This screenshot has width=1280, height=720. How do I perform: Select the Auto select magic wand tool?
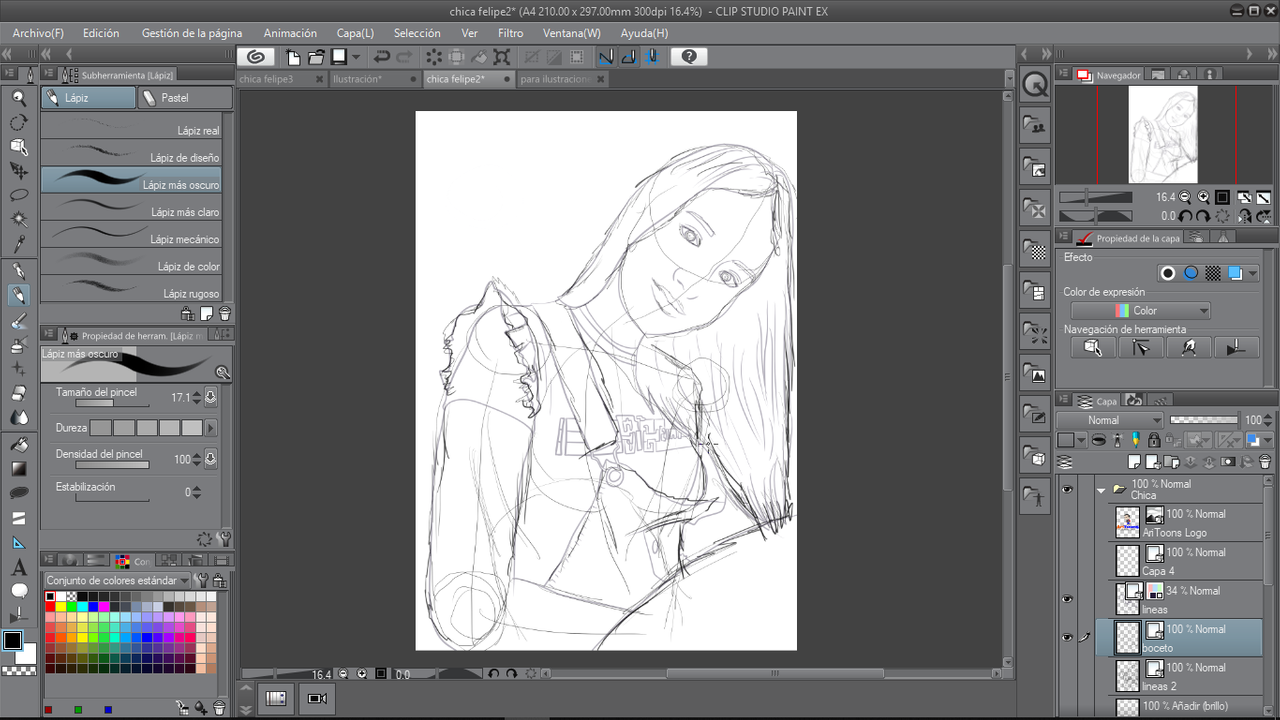pos(19,220)
